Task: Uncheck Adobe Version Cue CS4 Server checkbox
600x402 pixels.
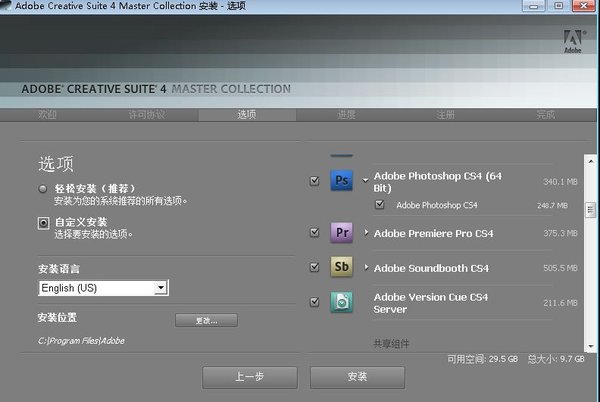Action: click(314, 302)
